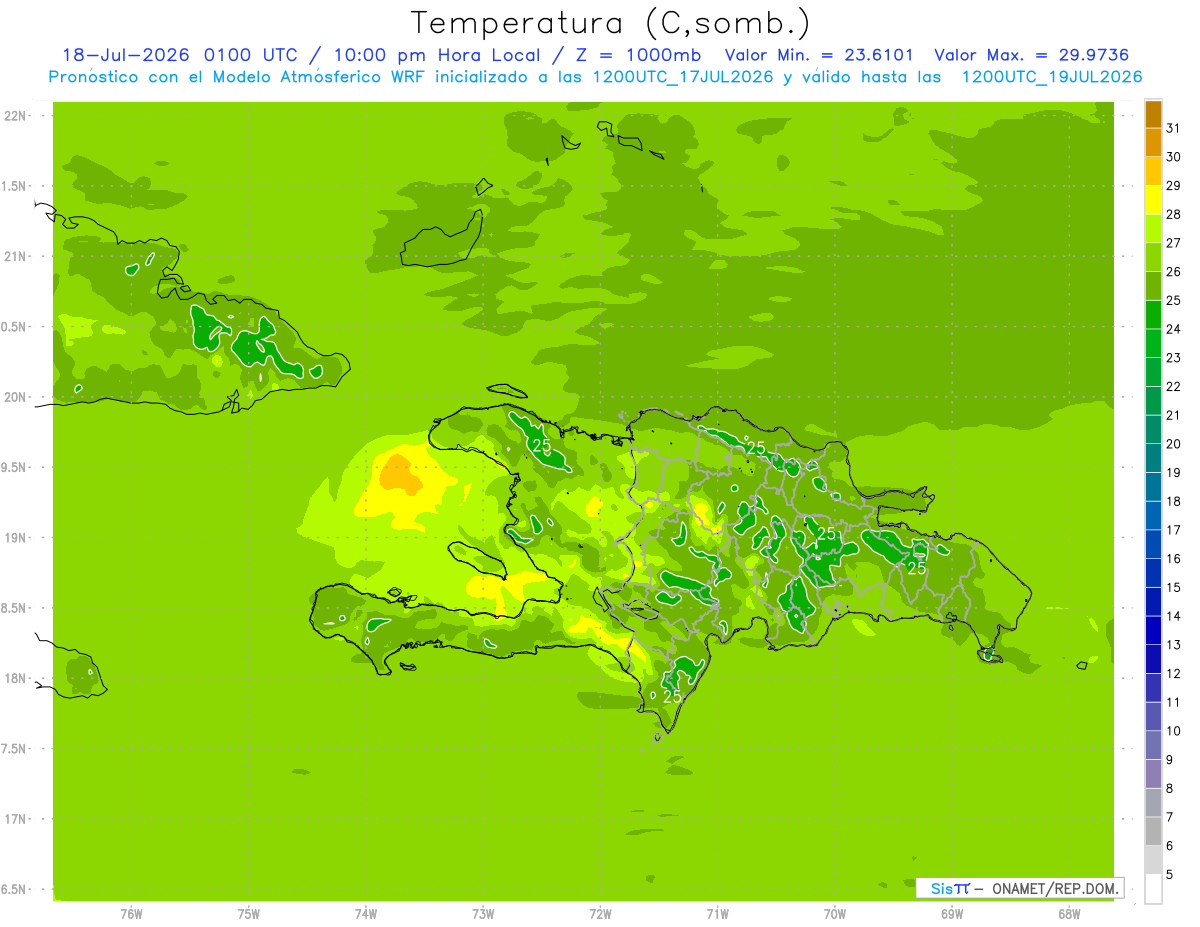1200x927 pixels.
Task: Select the purple swatch between 8 and 9
Action: click(x=1153, y=774)
